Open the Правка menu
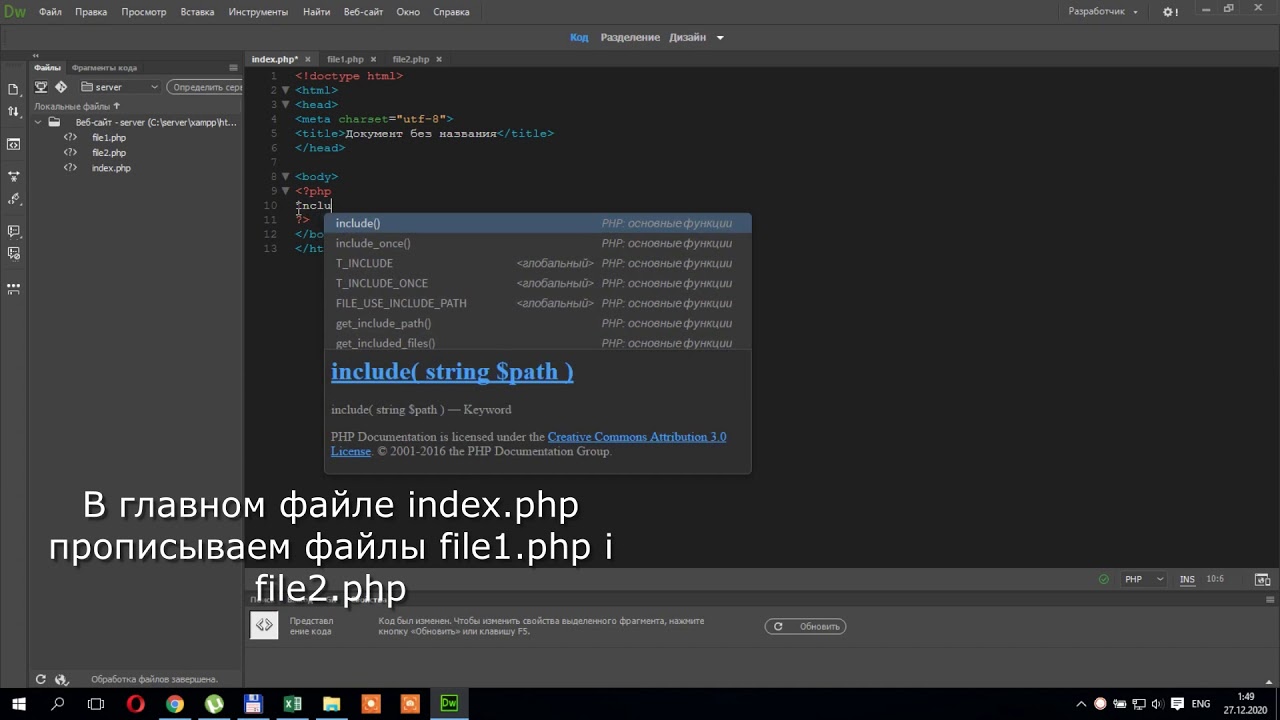1280x720 pixels. click(91, 12)
